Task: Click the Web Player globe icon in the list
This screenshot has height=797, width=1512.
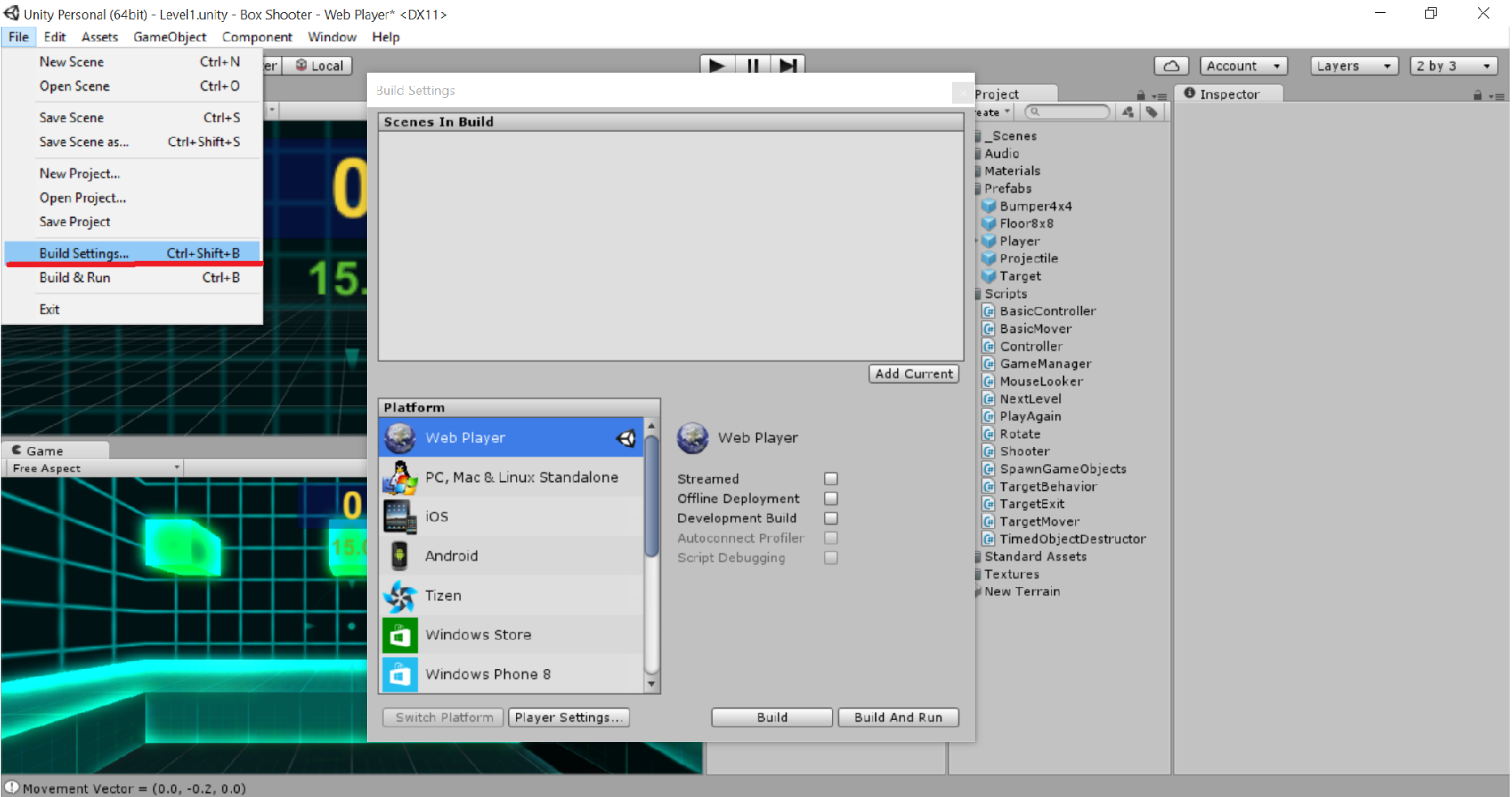Action: 400,437
